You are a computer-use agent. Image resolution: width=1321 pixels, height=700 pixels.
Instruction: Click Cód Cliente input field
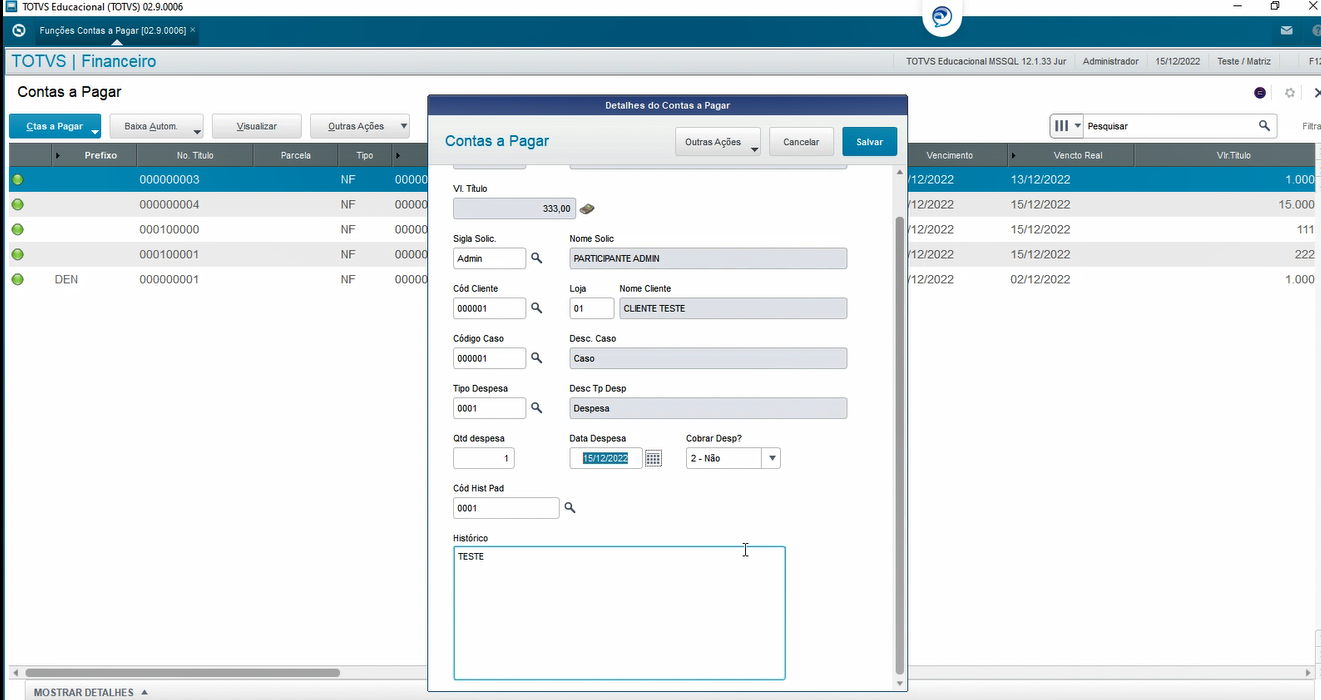point(489,308)
